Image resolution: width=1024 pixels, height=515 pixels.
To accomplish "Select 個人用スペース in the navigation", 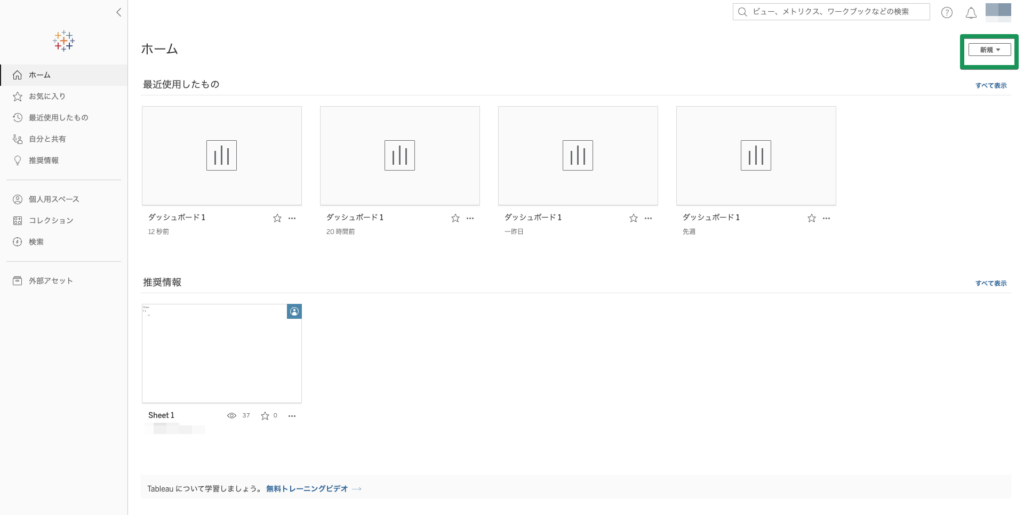I will pos(53,199).
